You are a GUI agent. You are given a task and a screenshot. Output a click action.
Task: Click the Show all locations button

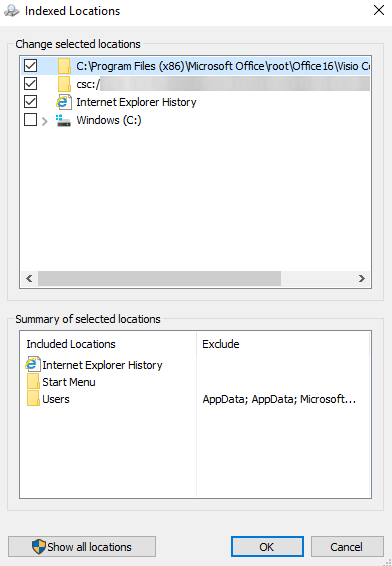[82, 547]
